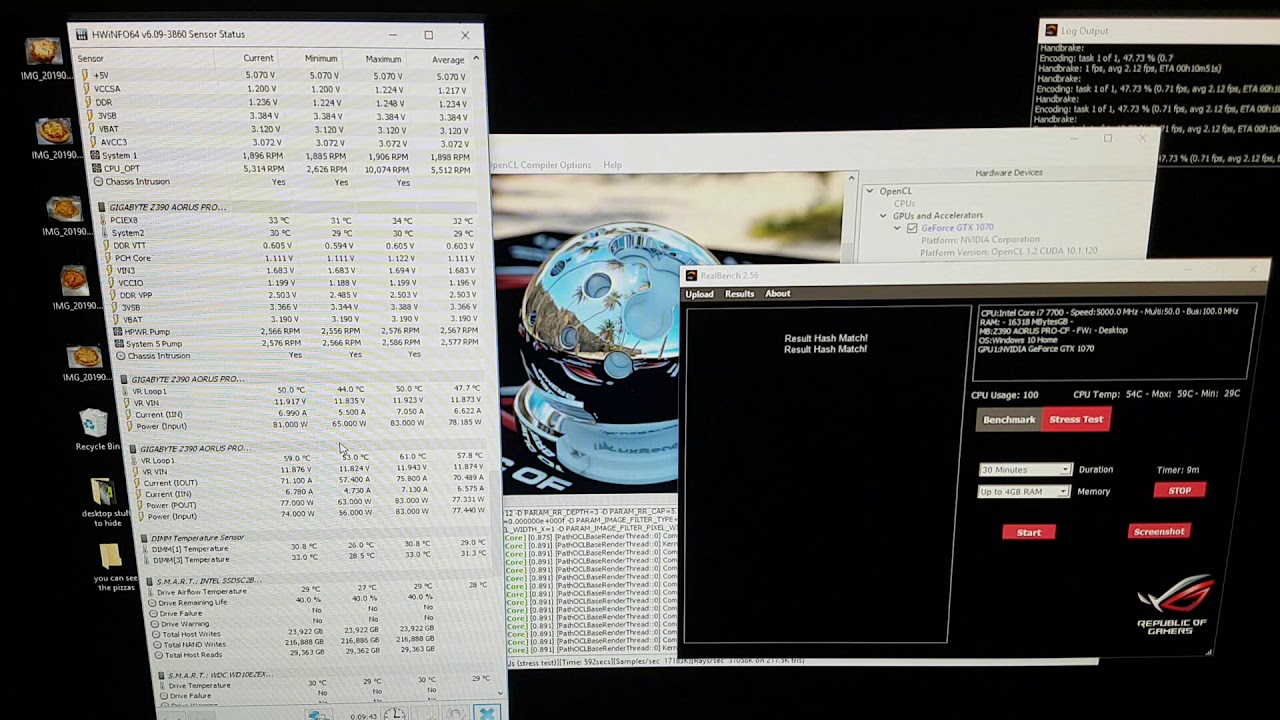Select the Total Host Writes row label
Image resolution: width=1280 pixels, height=720 pixels.
tap(191, 634)
